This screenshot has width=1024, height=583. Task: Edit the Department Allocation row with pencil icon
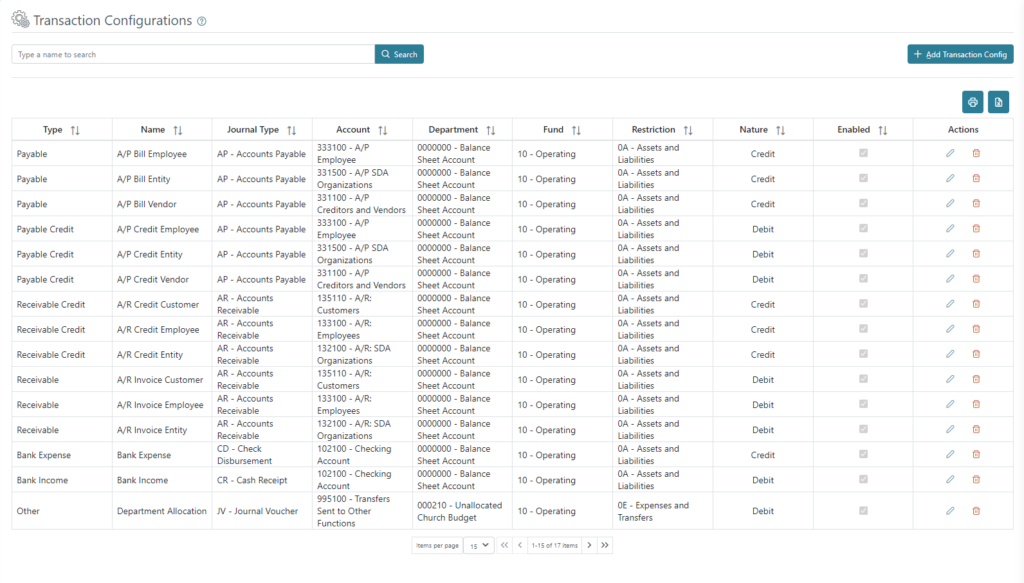(950, 510)
